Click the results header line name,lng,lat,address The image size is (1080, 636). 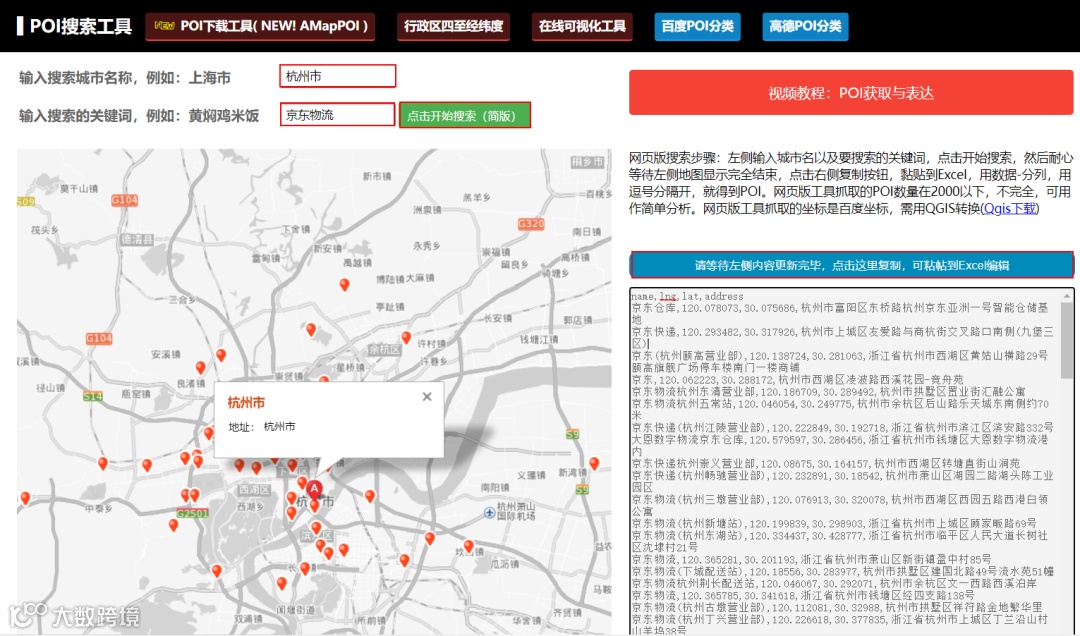coord(687,296)
